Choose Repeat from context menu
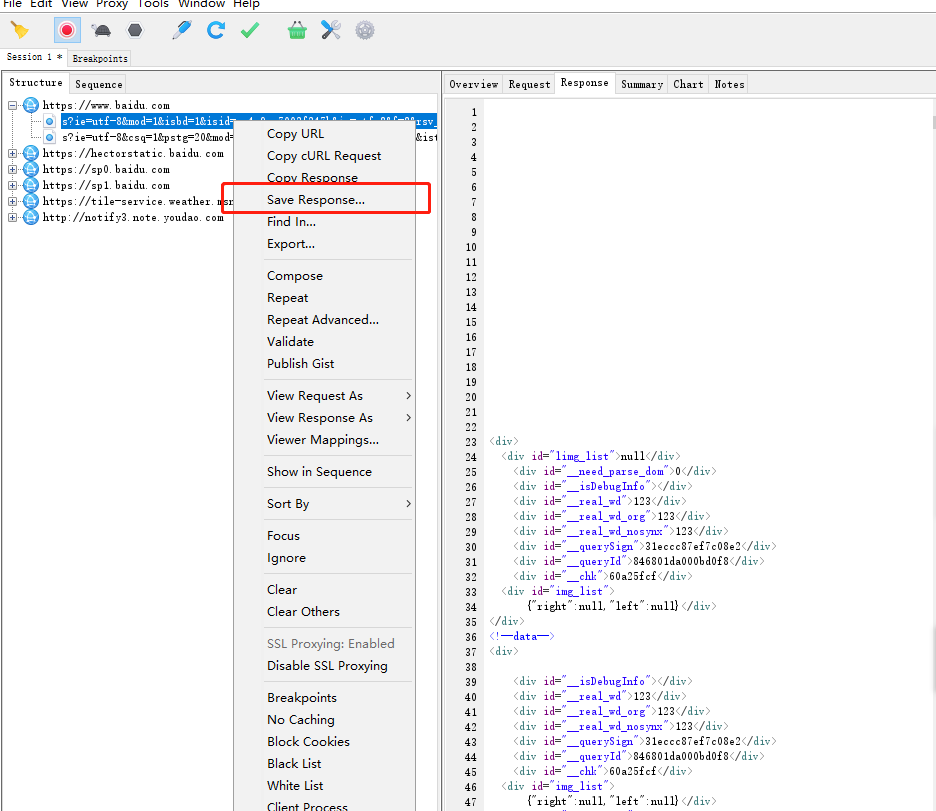 324,298
